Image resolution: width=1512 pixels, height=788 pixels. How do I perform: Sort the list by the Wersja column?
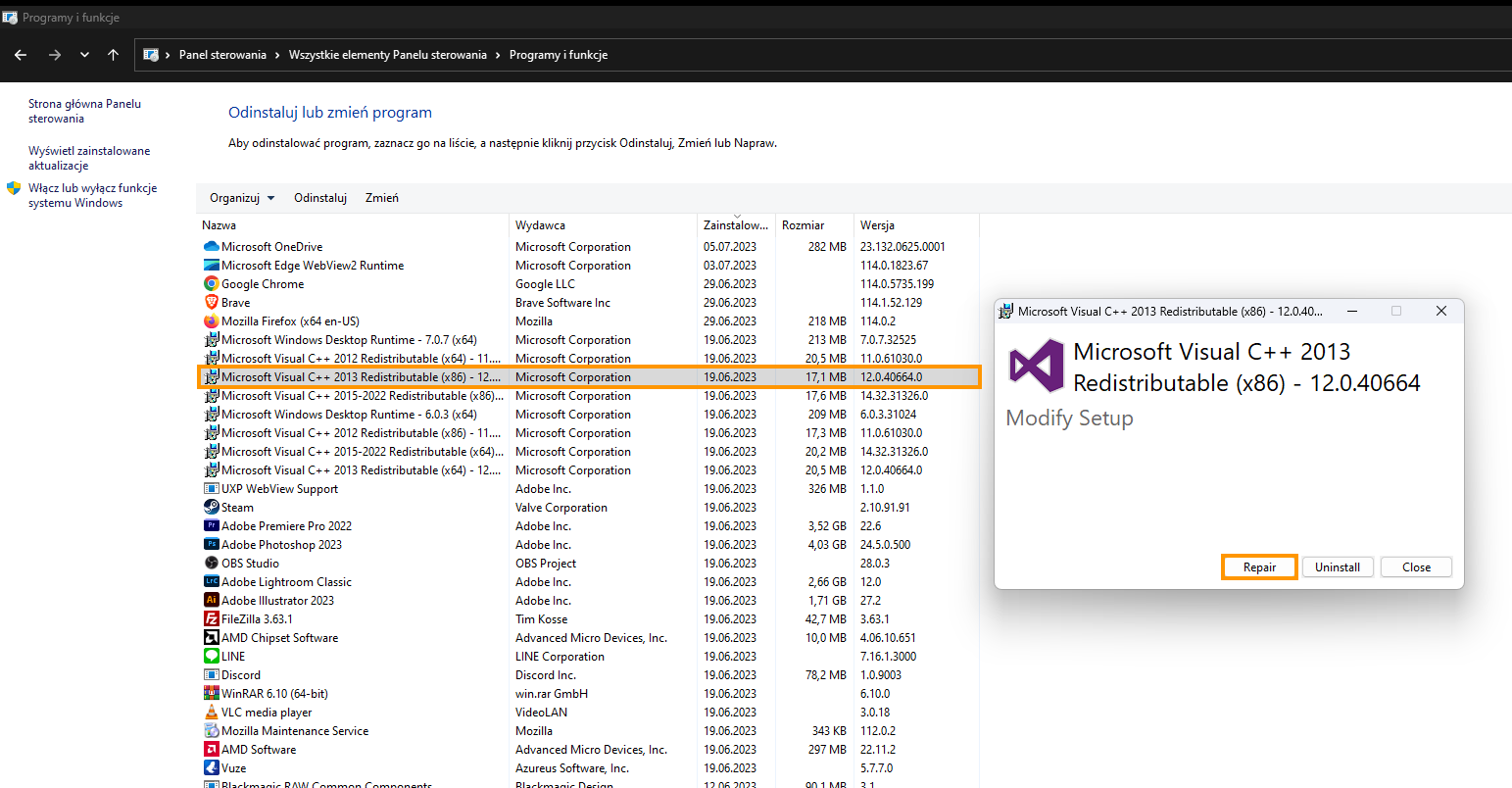(x=916, y=225)
